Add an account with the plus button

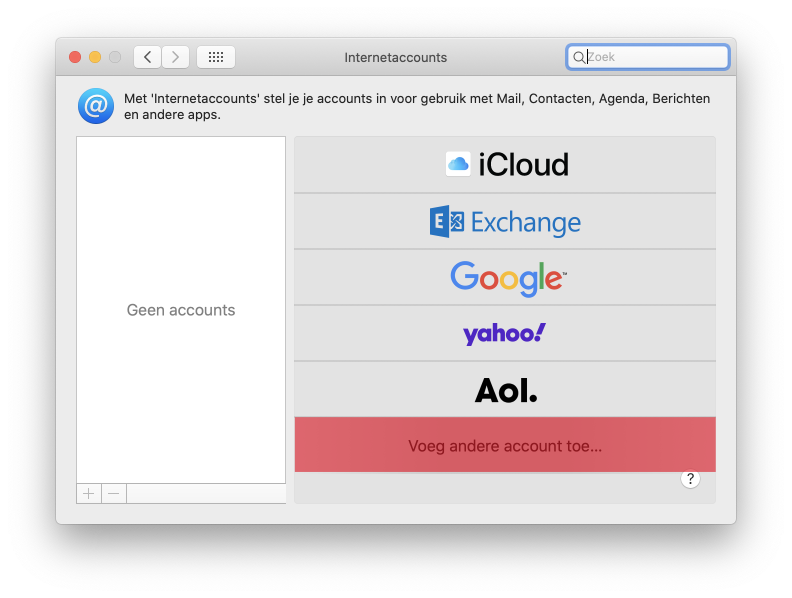click(x=89, y=493)
